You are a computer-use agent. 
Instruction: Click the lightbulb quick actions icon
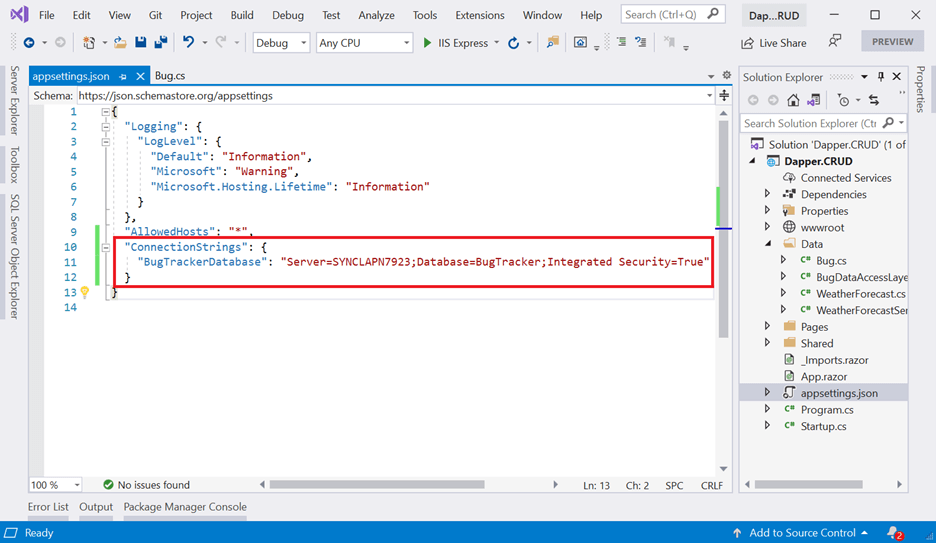(85, 292)
